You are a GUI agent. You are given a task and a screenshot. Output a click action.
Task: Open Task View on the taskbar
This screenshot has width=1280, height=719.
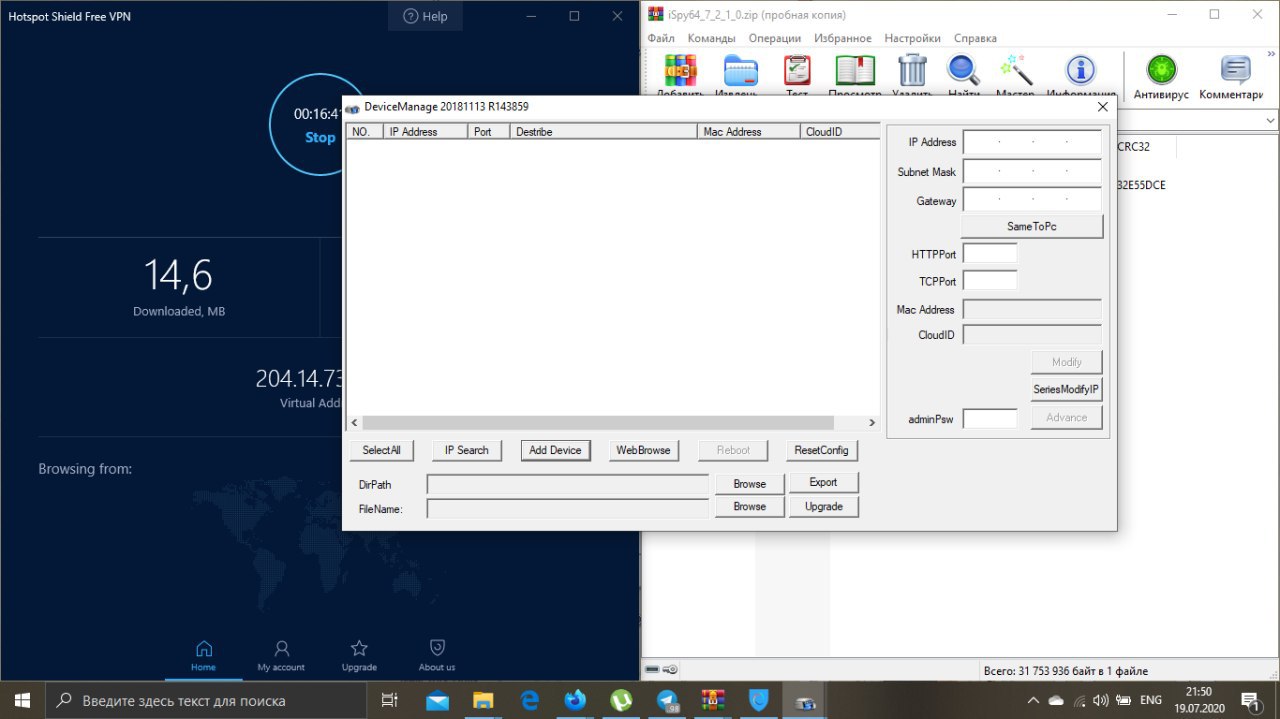click(x=390, y=700)
